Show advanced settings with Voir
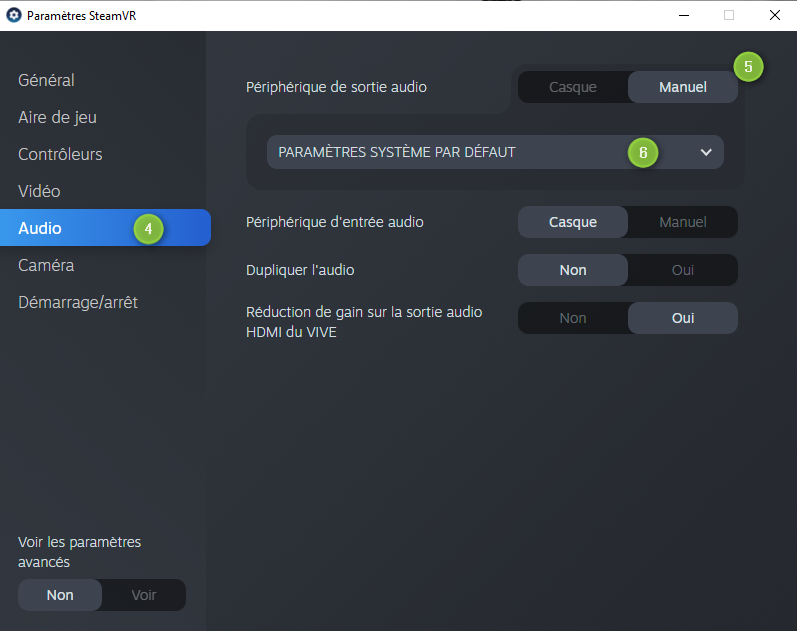Viewport: 797px width, 631px height. pyautogui.click(x=144, y=595)
